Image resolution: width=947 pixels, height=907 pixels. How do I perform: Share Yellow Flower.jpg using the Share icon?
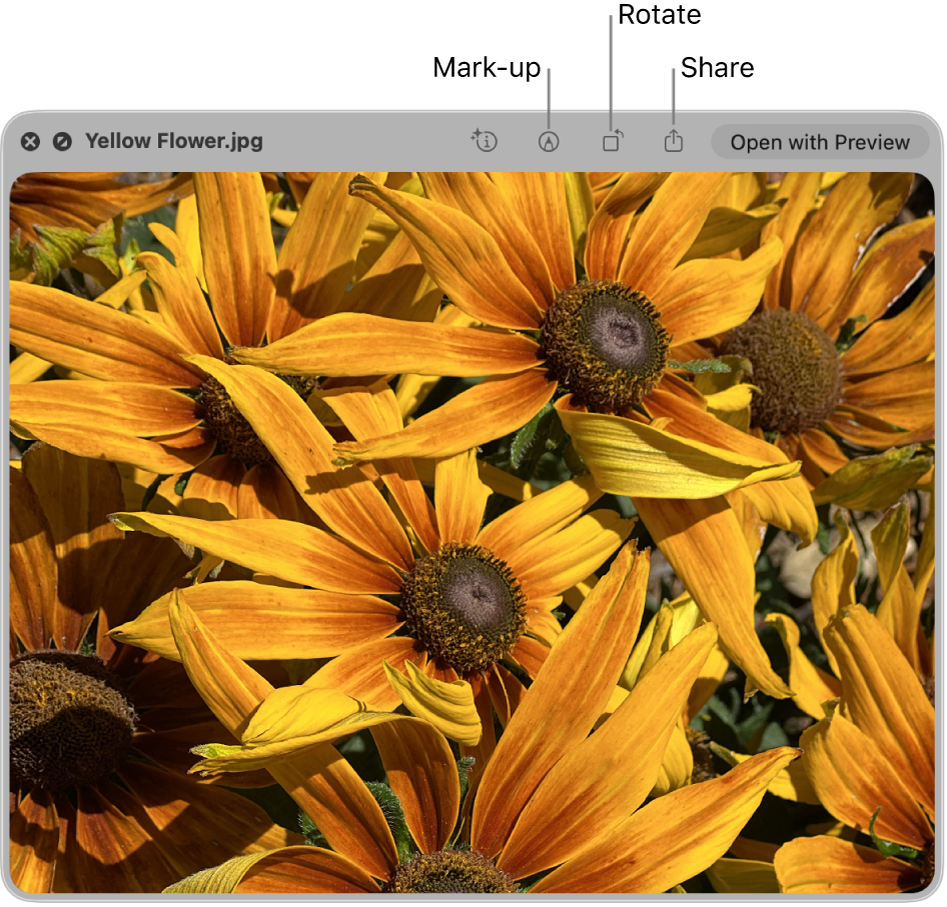(x=672, y=141)
